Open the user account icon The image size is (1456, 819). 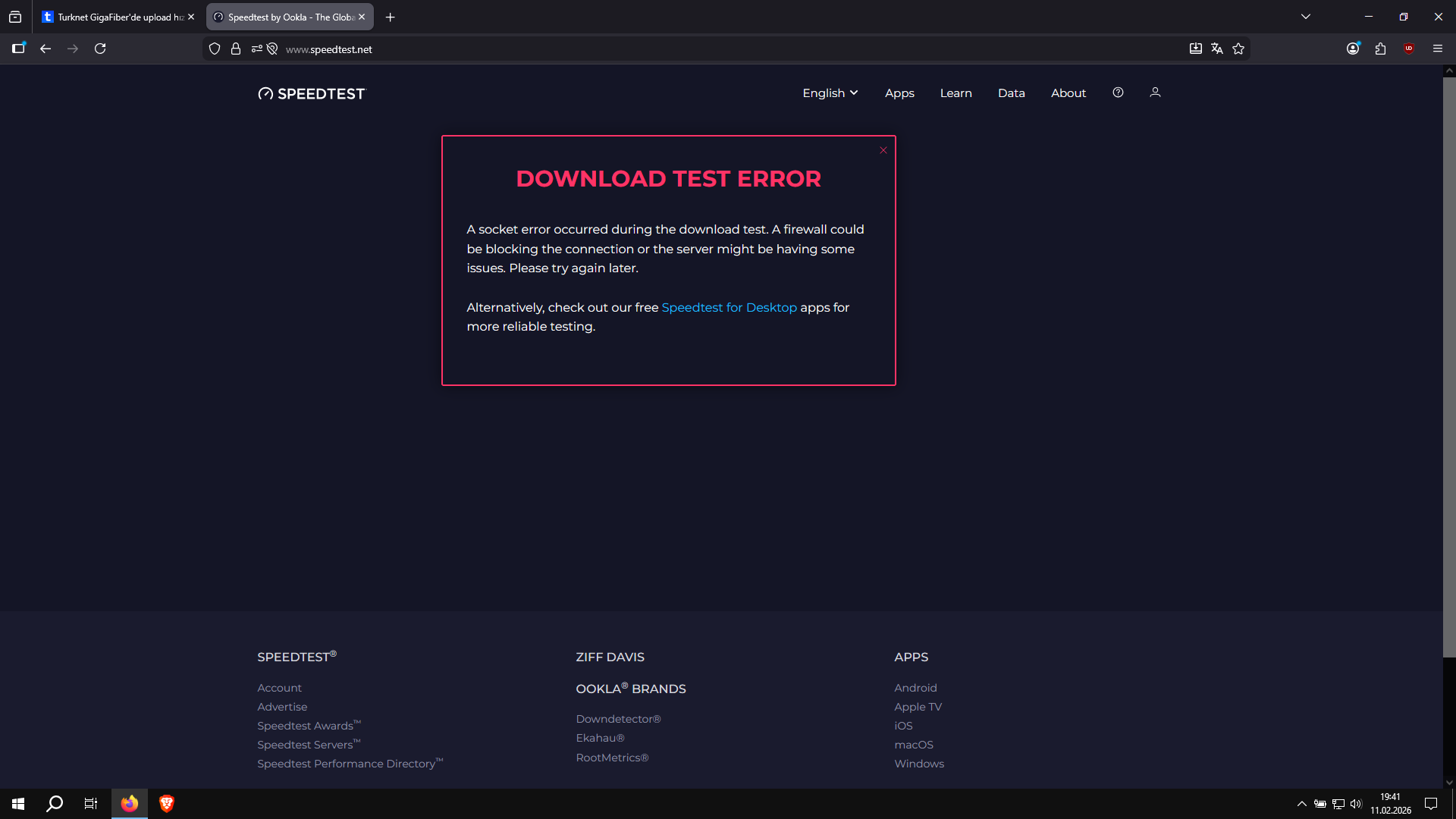coord(1155,93)
